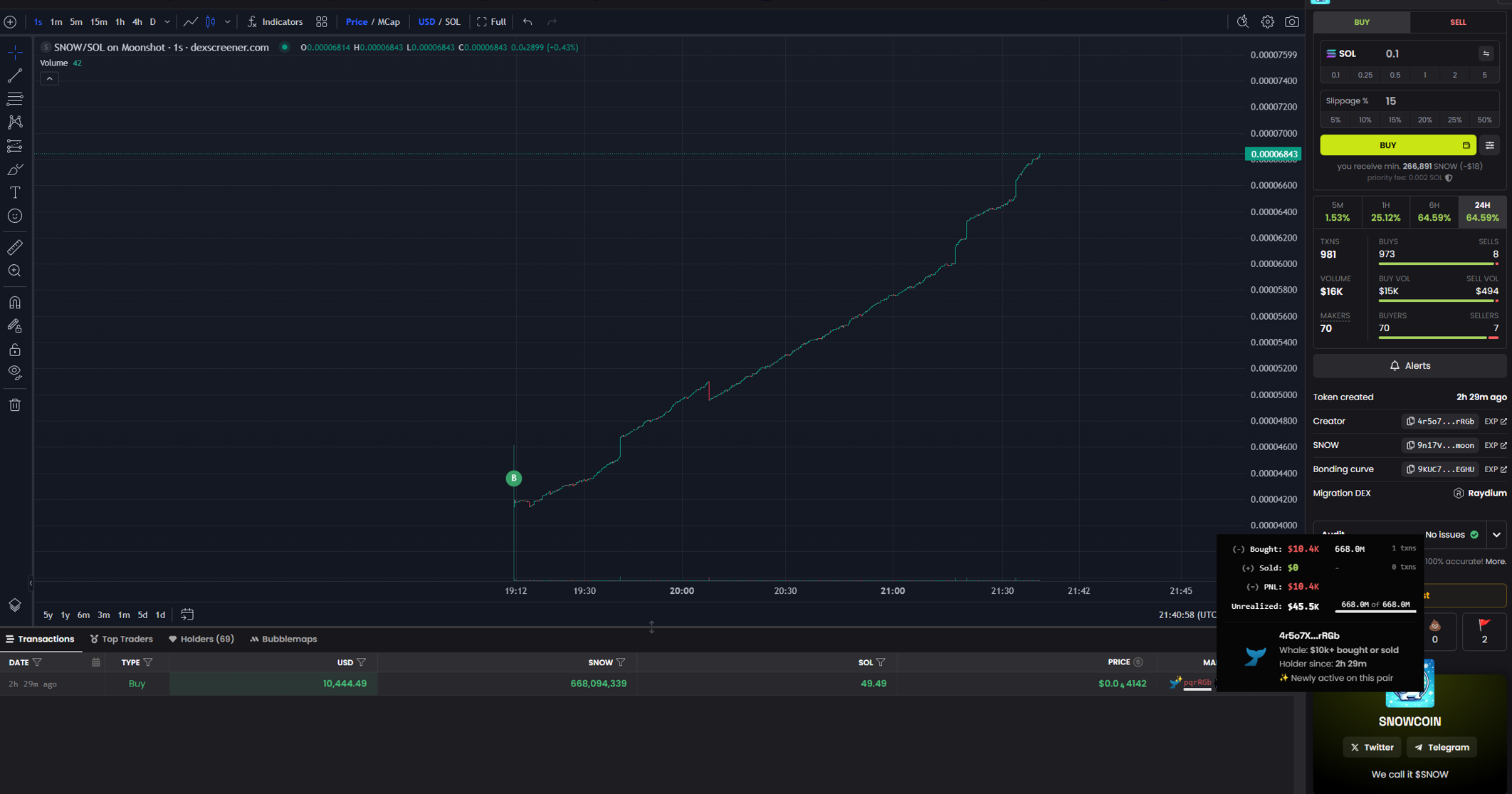Open the Telegram link

pyautogui.click(x=1442, y=747)
